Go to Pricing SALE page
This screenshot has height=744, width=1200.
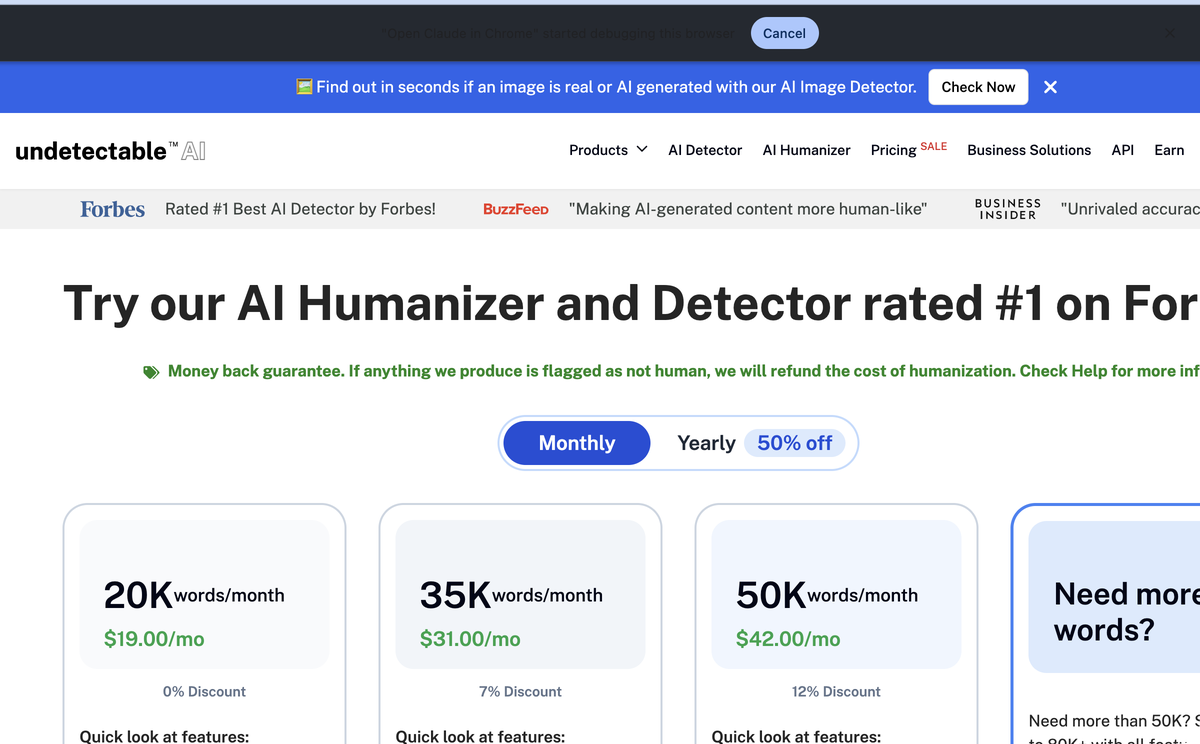[x=908, y=149]
